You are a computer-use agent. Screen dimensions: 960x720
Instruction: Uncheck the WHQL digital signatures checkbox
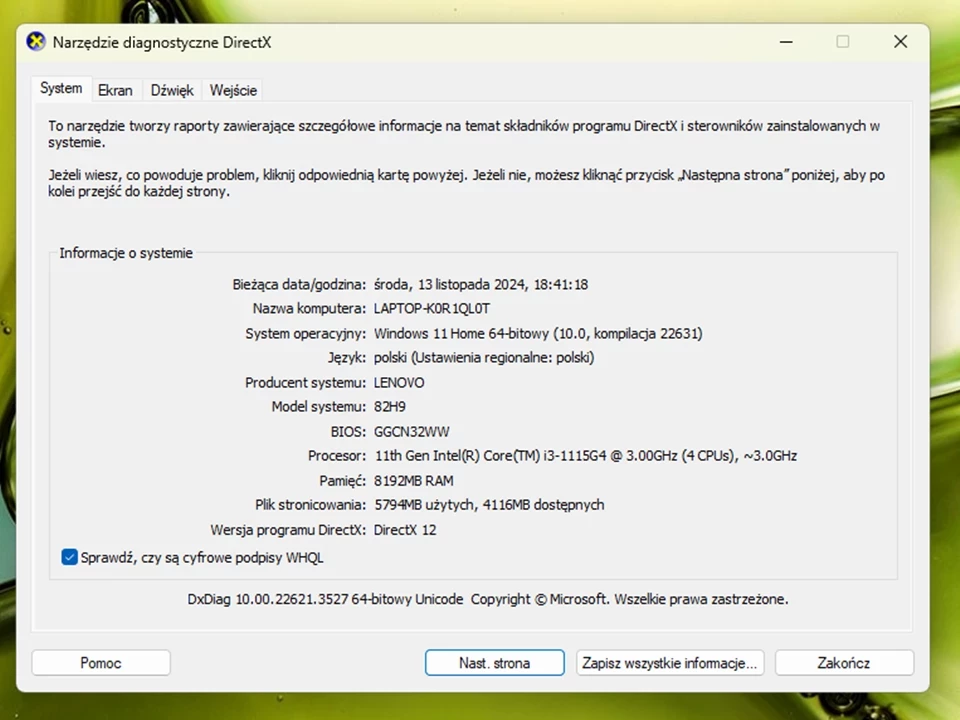pyautogui.click(x=69, y=557)
